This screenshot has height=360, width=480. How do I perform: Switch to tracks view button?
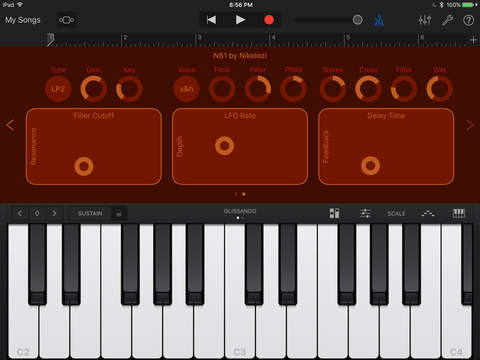pos(67,20)
